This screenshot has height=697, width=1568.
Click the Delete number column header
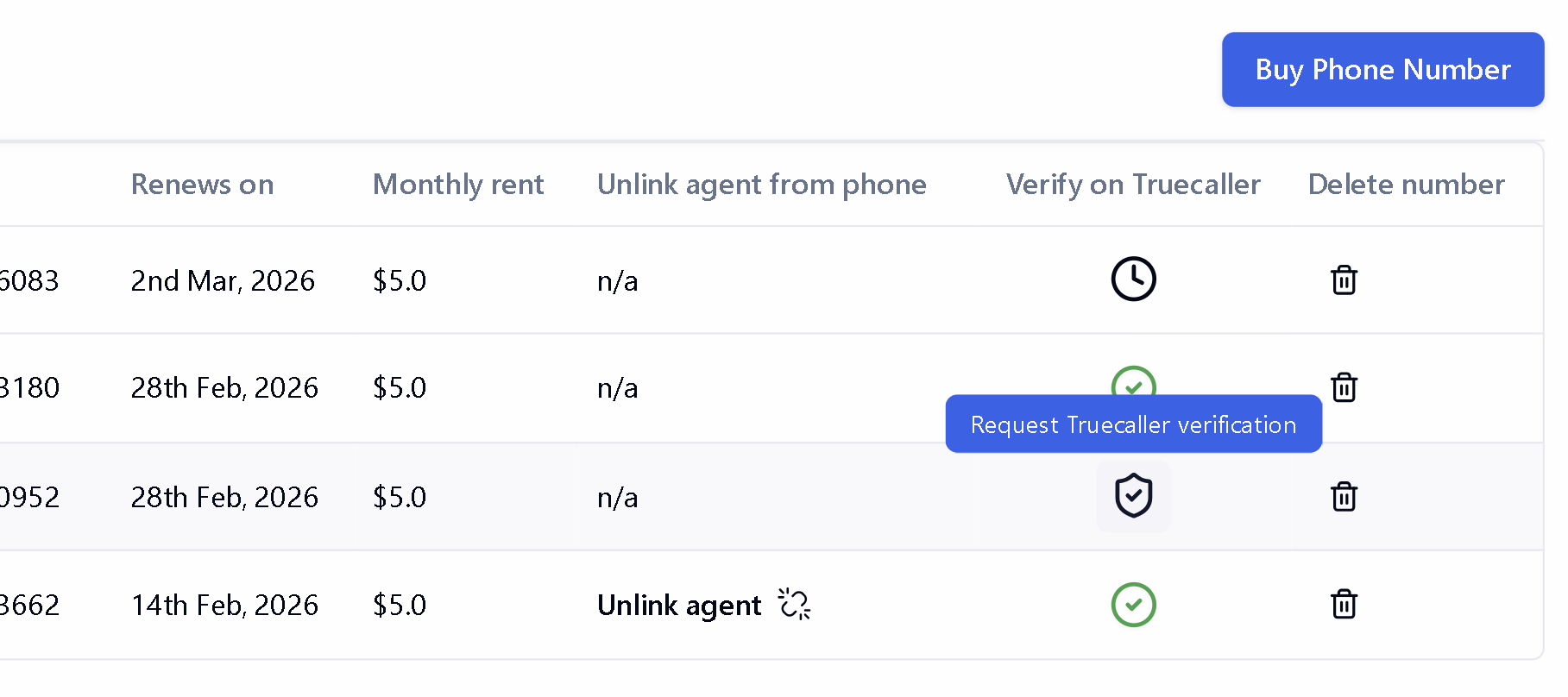1406,184
